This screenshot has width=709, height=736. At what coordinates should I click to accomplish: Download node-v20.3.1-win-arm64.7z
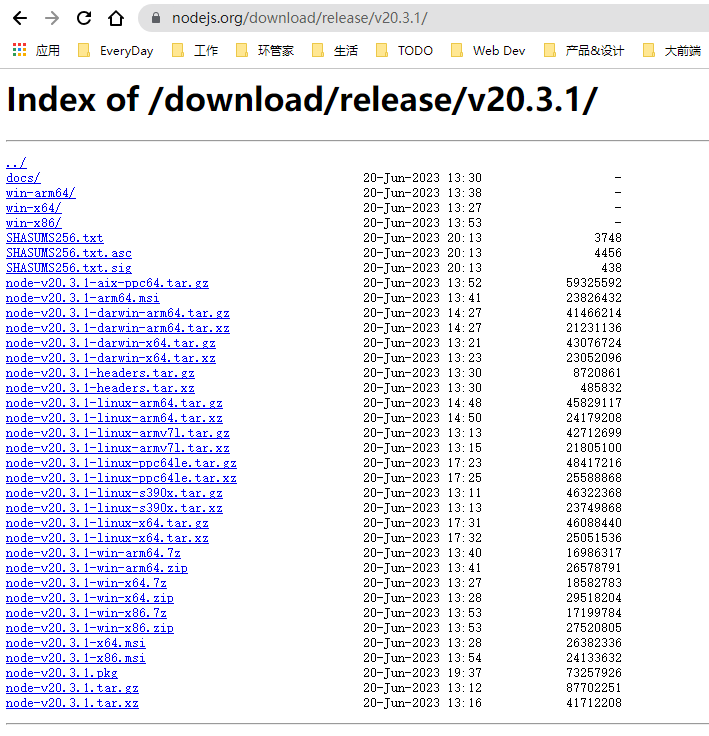(x=93, y=553)
